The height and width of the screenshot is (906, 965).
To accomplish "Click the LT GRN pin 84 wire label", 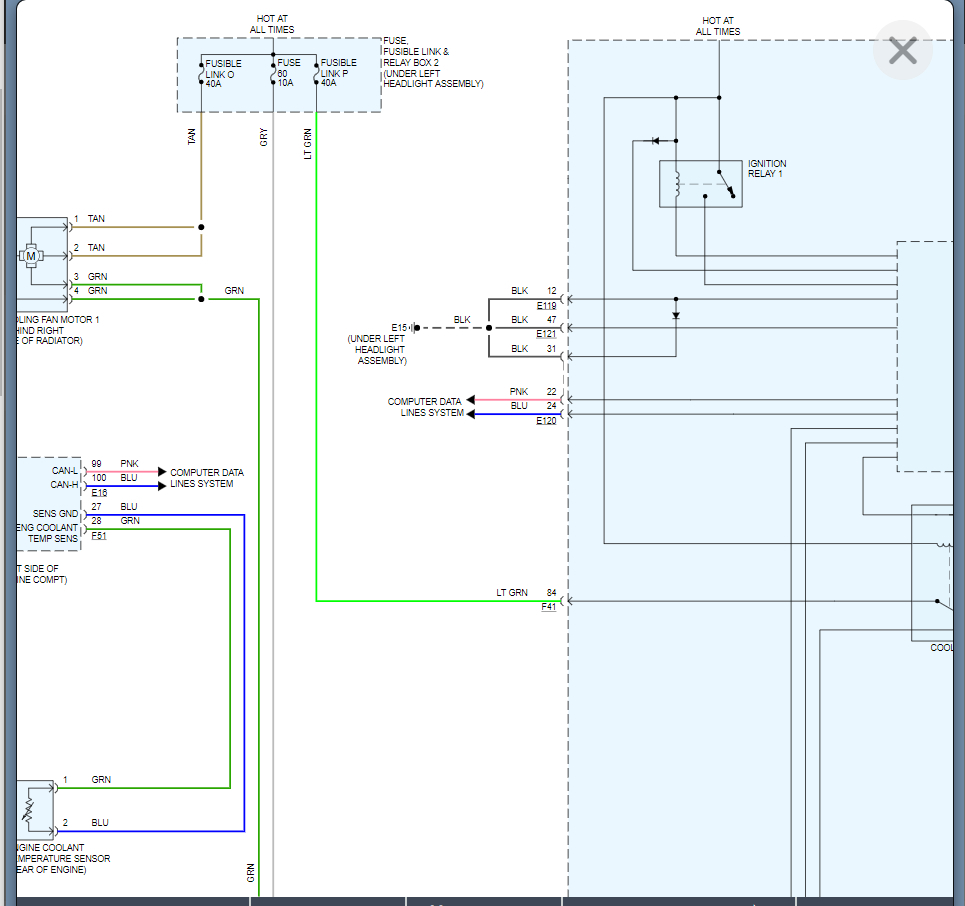I will pos(512,593).
